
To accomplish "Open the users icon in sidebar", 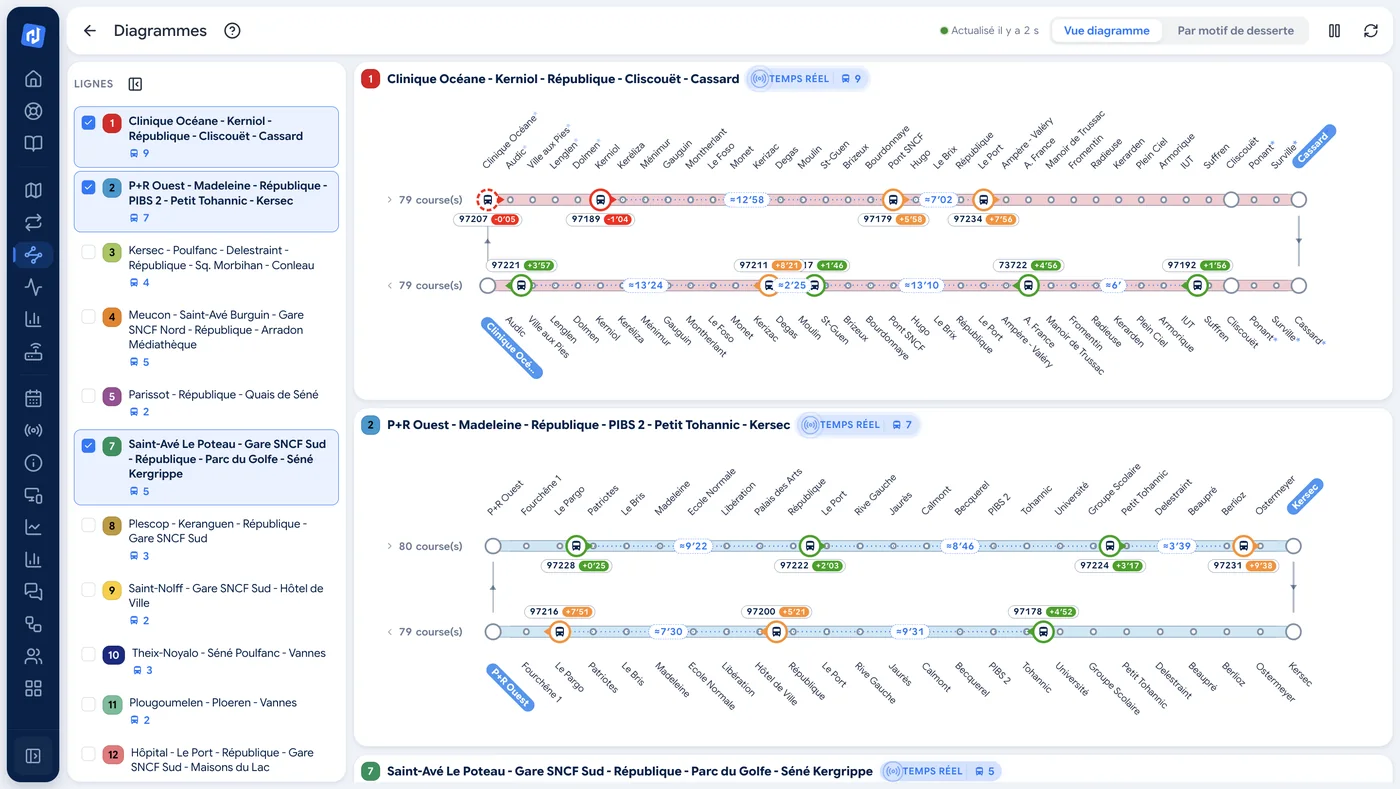I will (33, 656).
